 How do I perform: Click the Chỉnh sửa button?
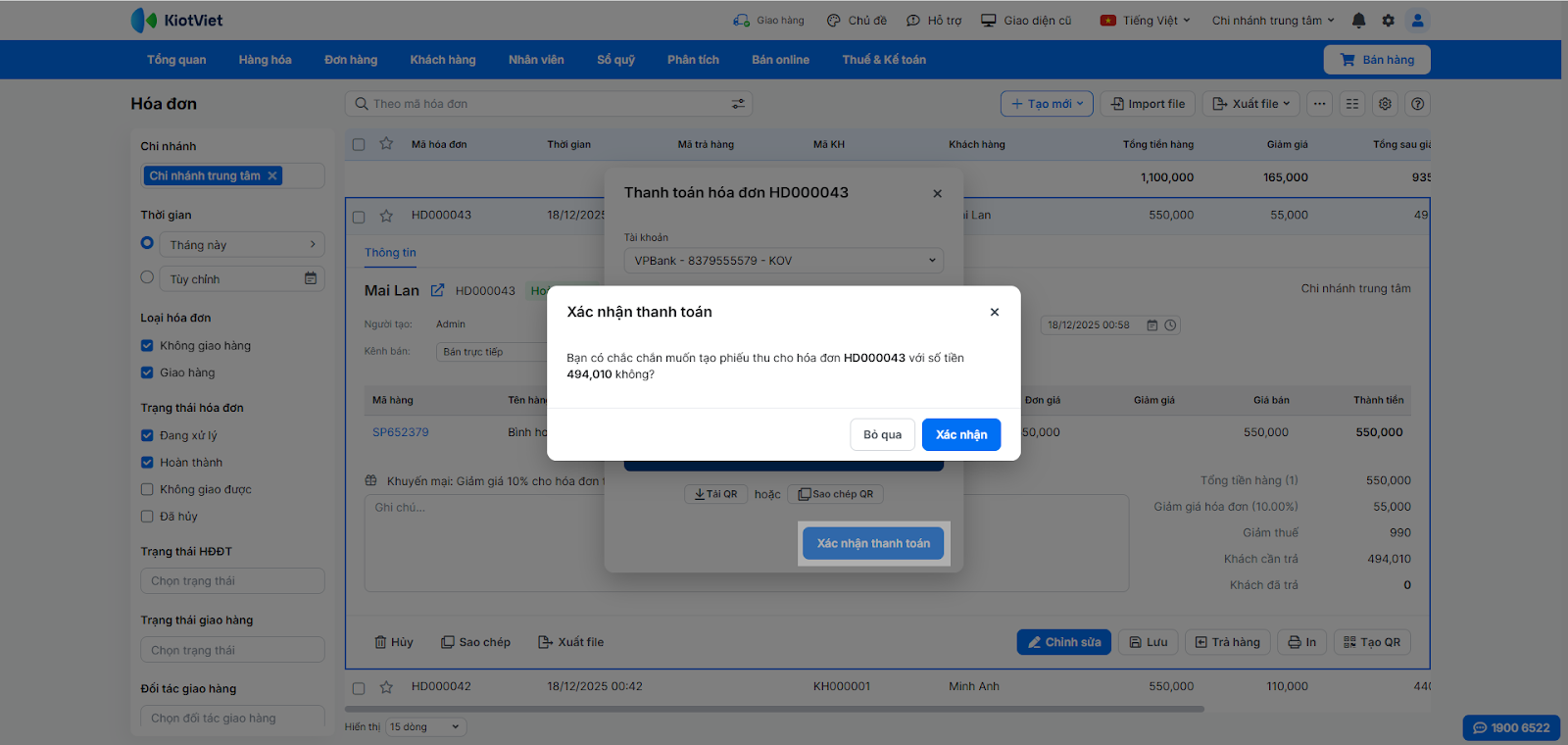pyautogui.click(x=1064, y=642)
